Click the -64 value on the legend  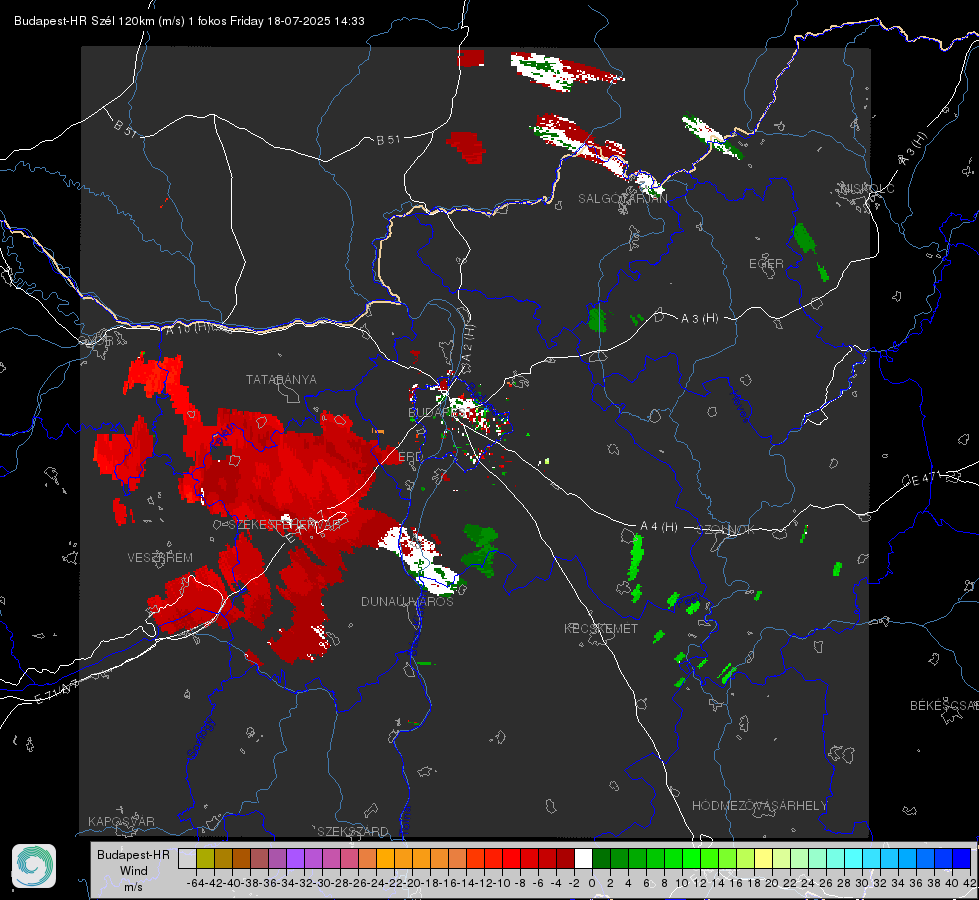pyautogui.click(x=195, y=883)
